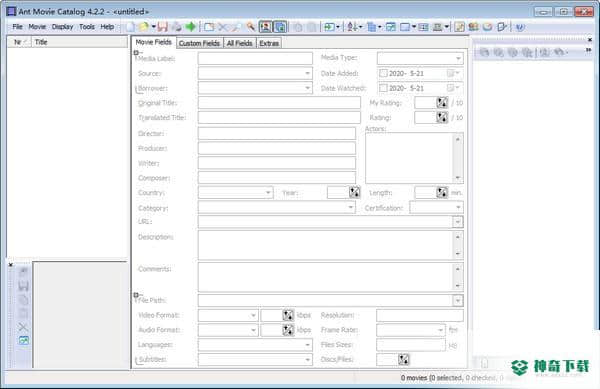This screenshot has width=600, height=389.
Task: Click the Description box scrollbar down arrow
Action: (458, 254)
